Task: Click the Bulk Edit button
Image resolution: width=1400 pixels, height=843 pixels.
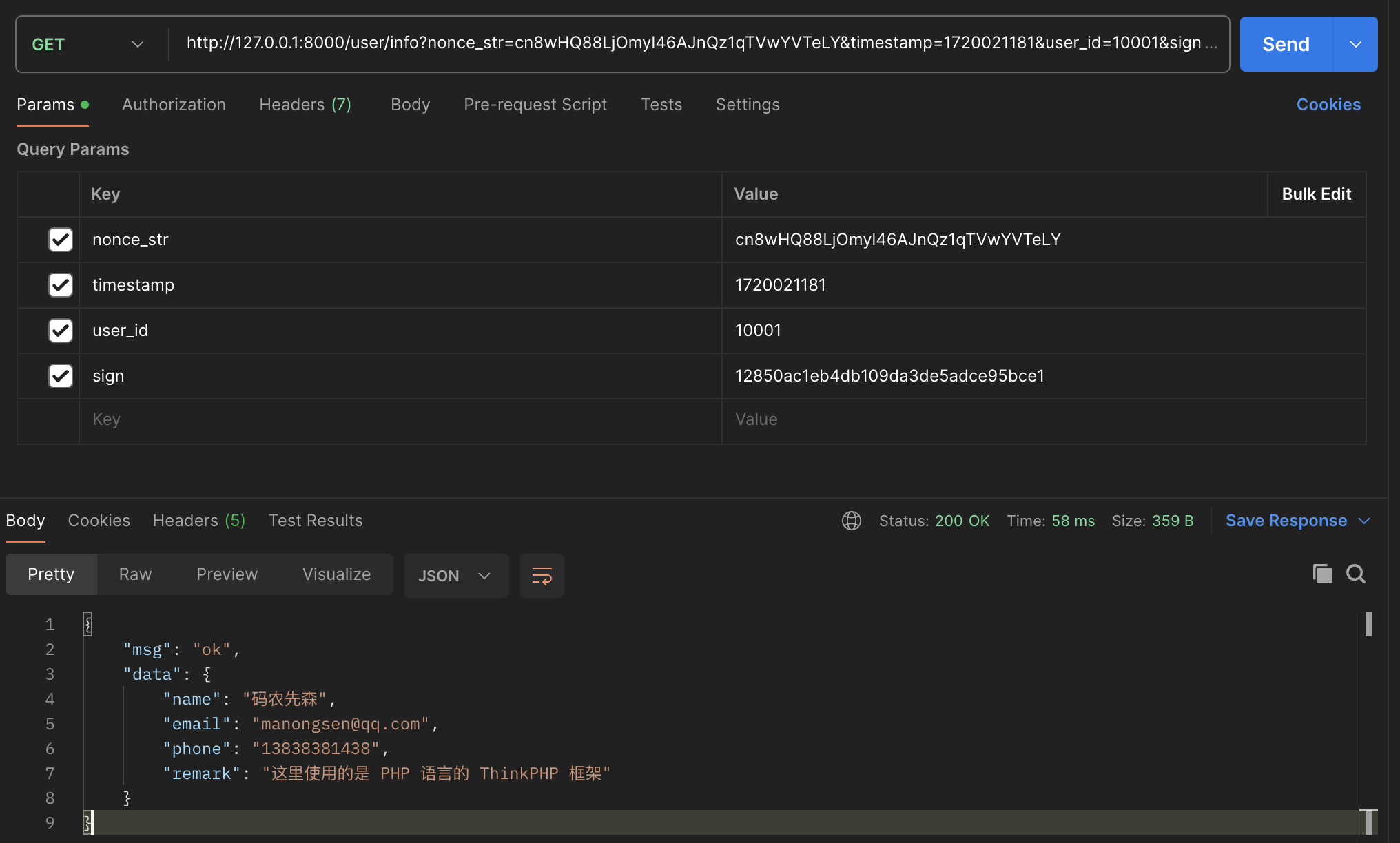Action: click(1316, 194)
